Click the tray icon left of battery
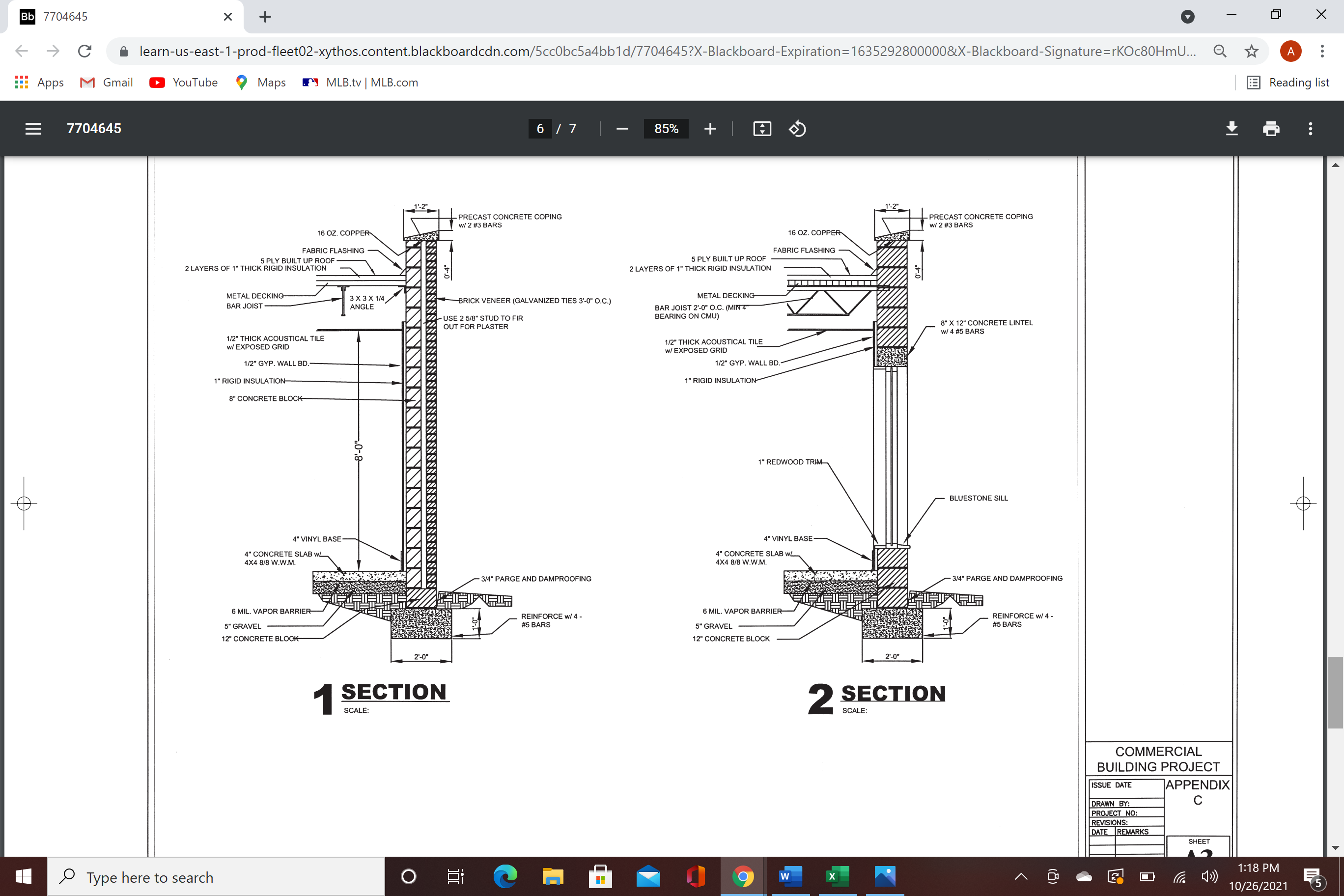1344x896 pixels. click(1116, 876)
